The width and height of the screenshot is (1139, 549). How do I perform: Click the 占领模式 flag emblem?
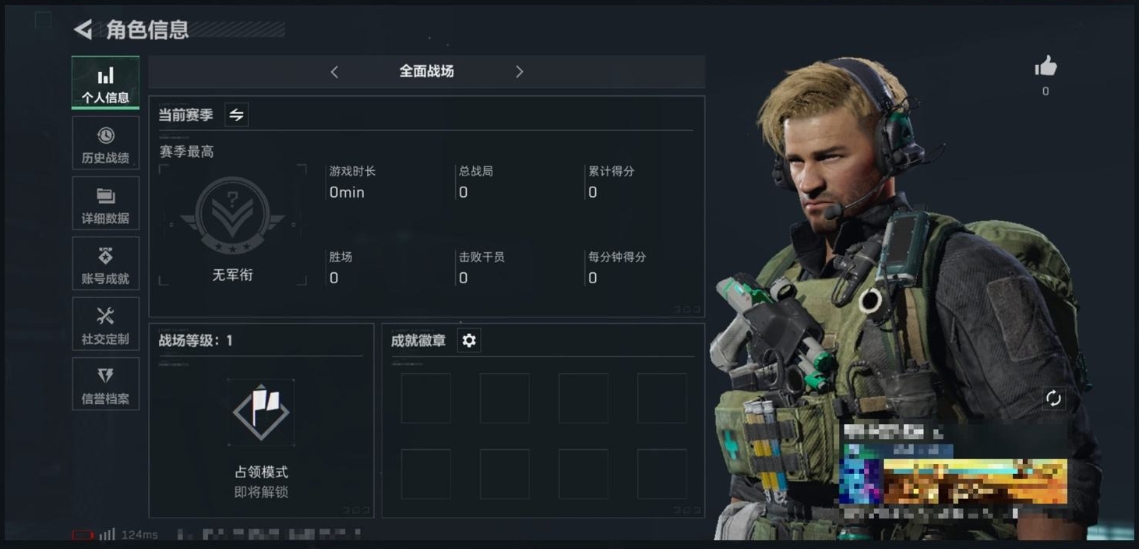point(261,412)
